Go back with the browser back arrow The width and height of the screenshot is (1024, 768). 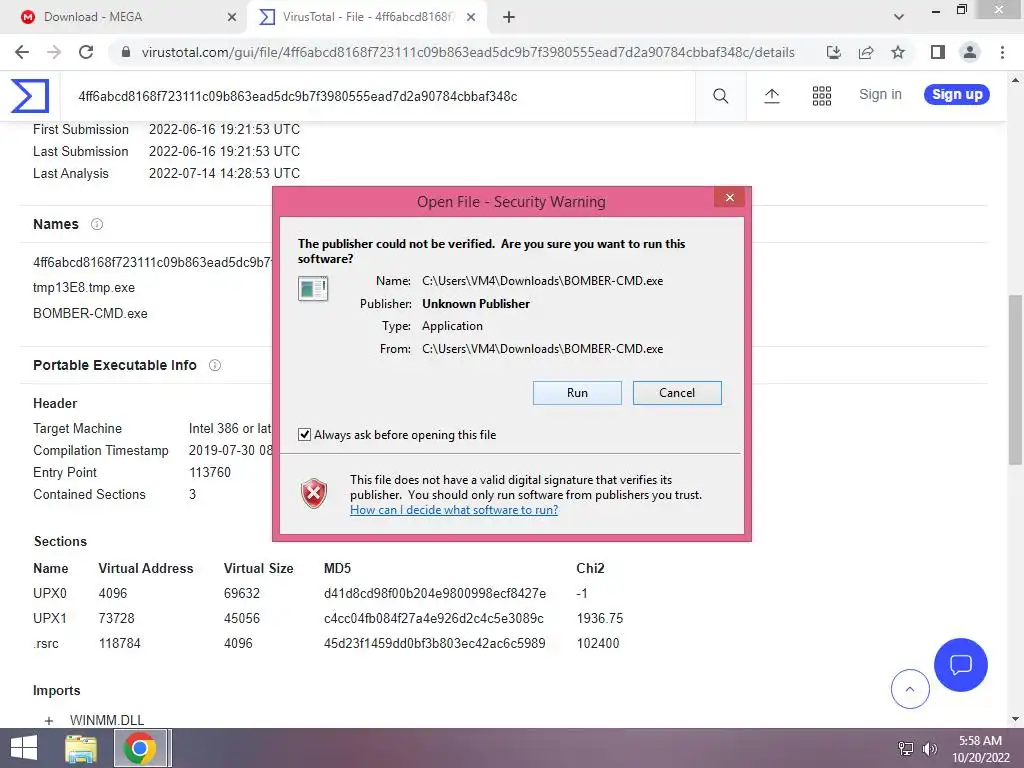[x=22, y=52]
